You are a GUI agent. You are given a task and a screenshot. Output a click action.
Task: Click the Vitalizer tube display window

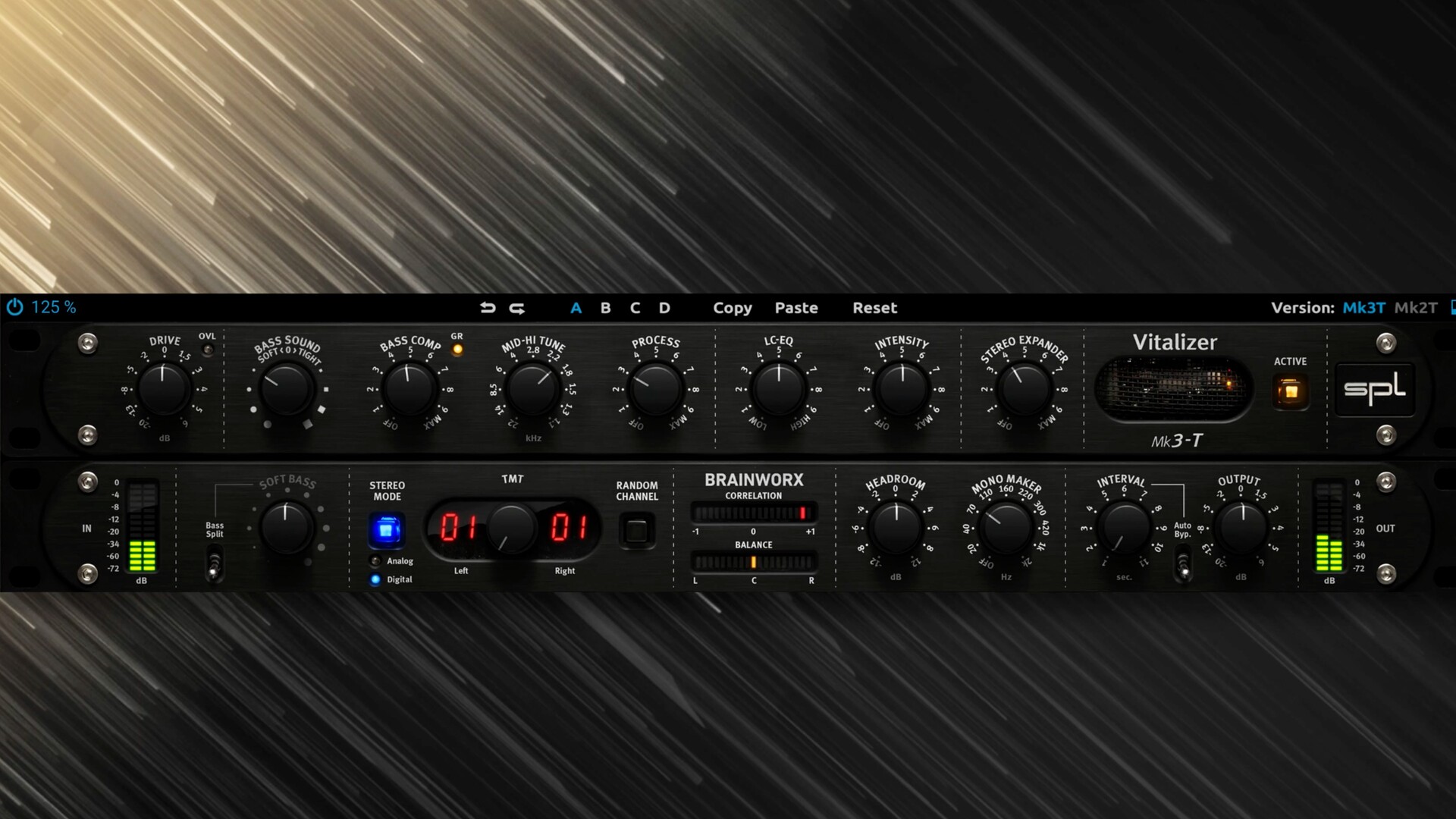pos(1174,388)
